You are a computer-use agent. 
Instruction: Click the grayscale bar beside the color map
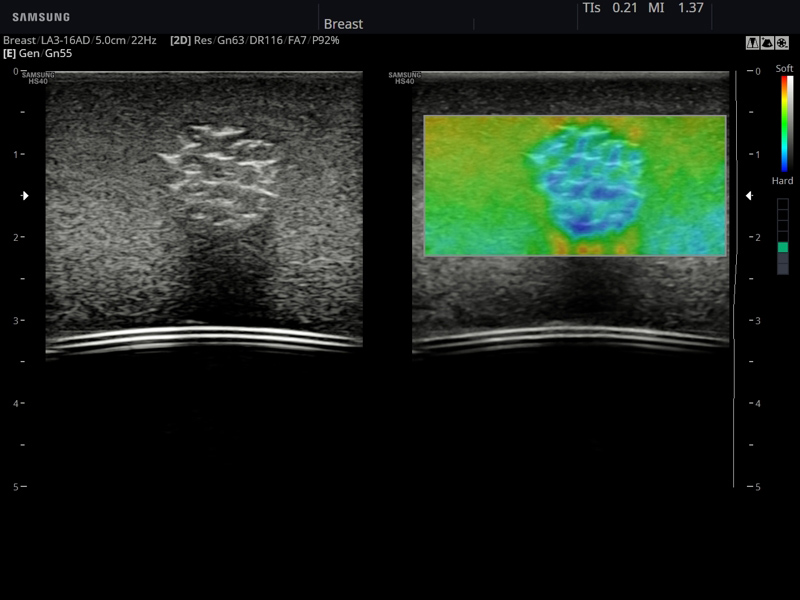pyautogui.click(x=790, y=124)
